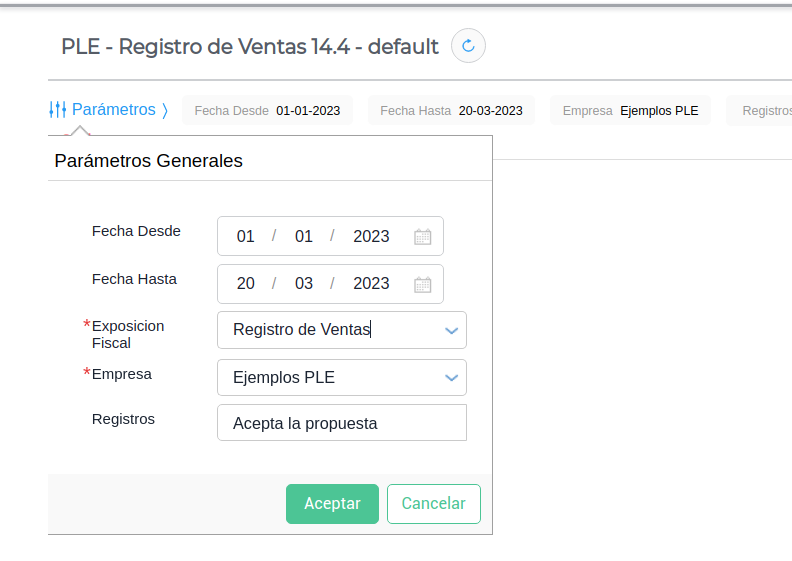Click the refresh icon next to the report title
The image size is (792, 561).
coord(468,45)
